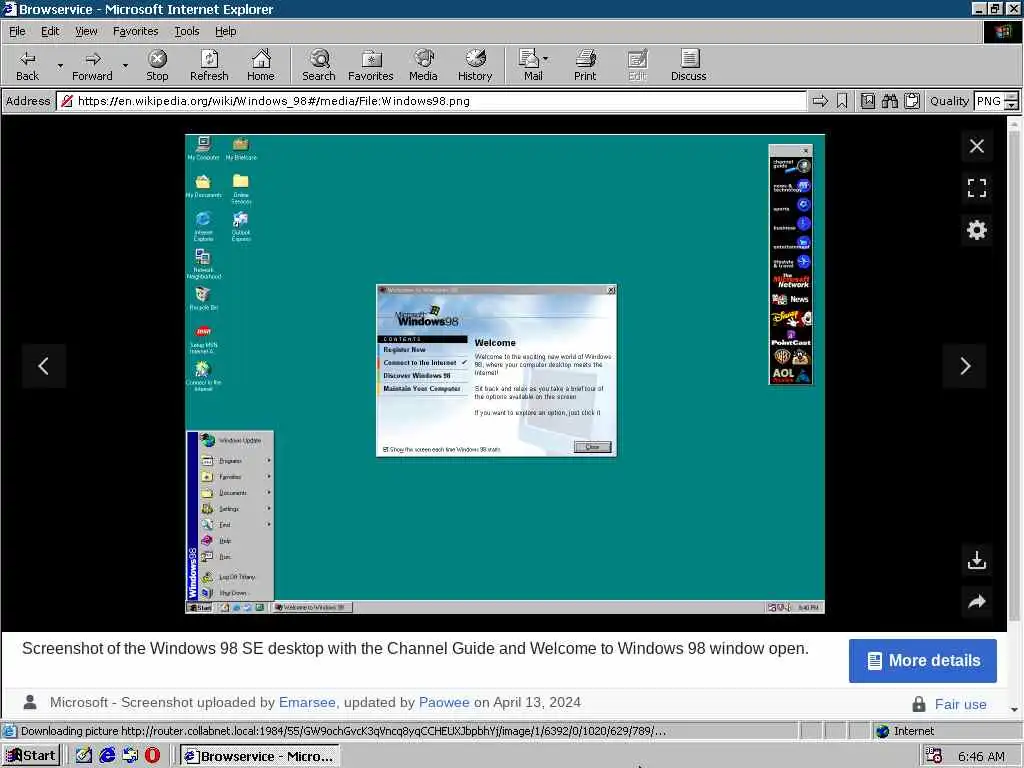Open the Edit menu

tap(50, 31)
